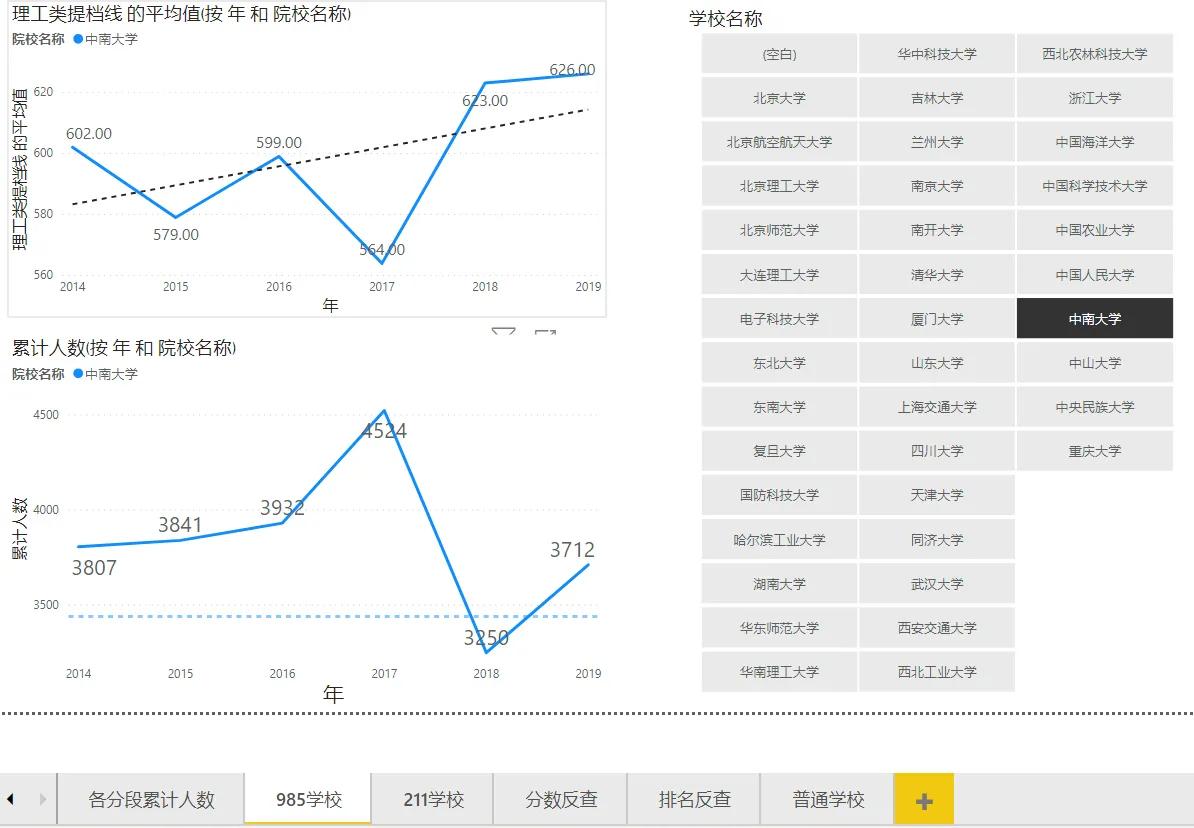Select the (空白) slicer option
The image size is (1194, 828).
779,54
